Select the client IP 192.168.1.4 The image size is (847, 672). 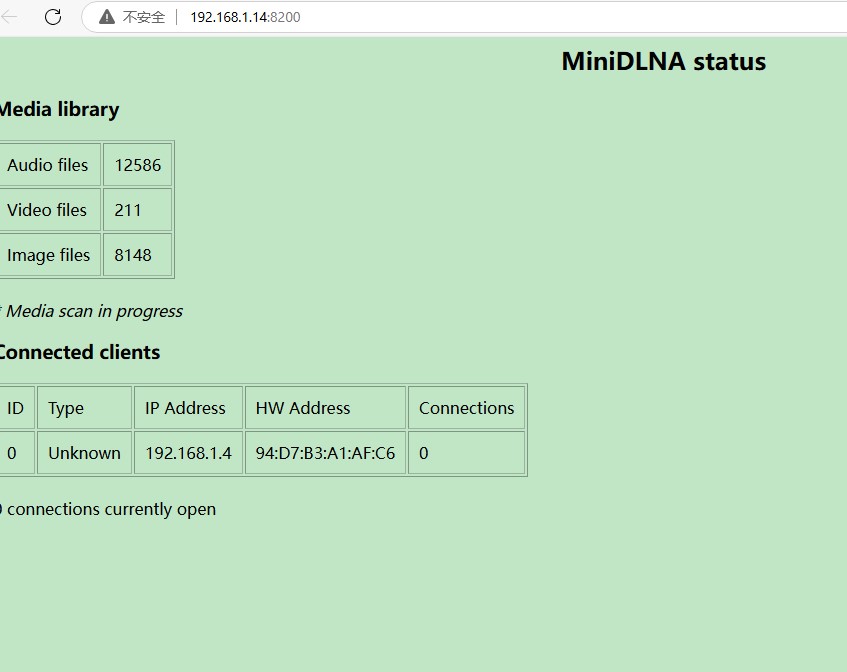(189, 453)
